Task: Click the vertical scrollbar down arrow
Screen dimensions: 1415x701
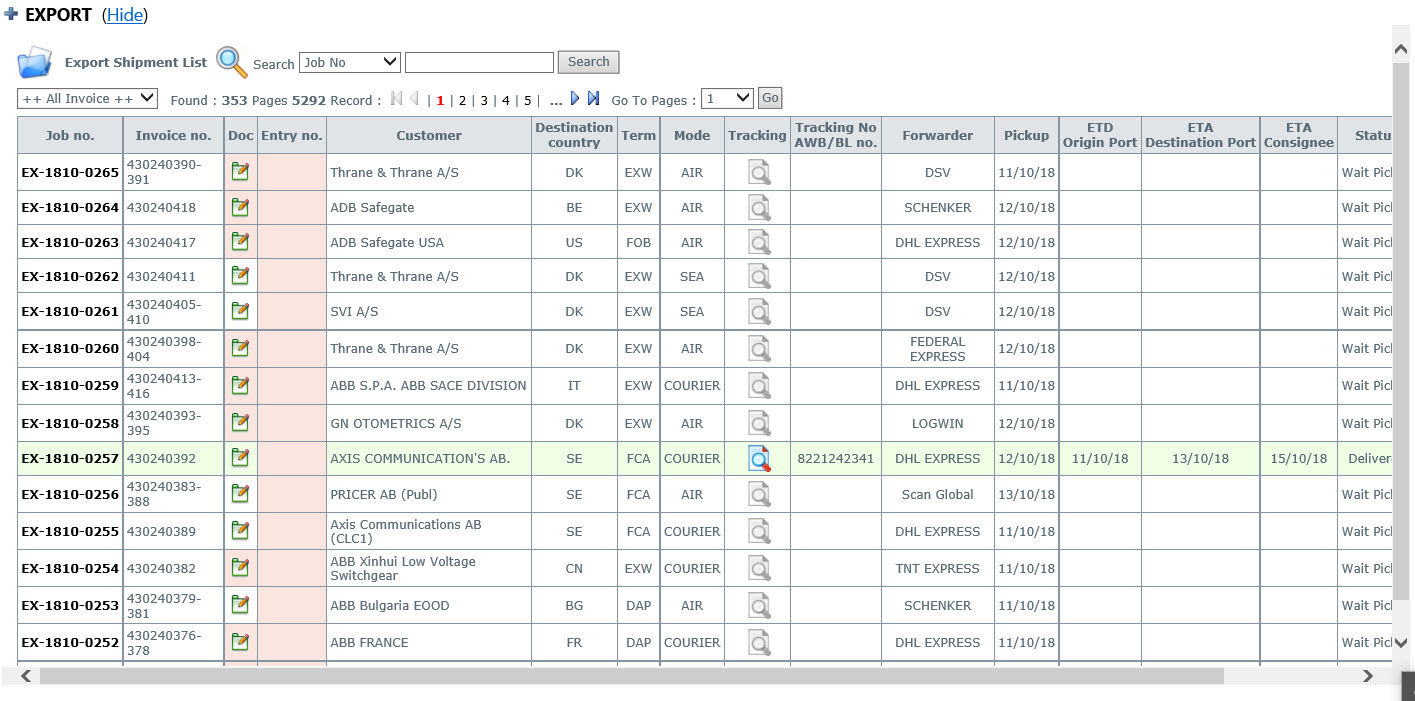Action: click(x=1401, y=643)
